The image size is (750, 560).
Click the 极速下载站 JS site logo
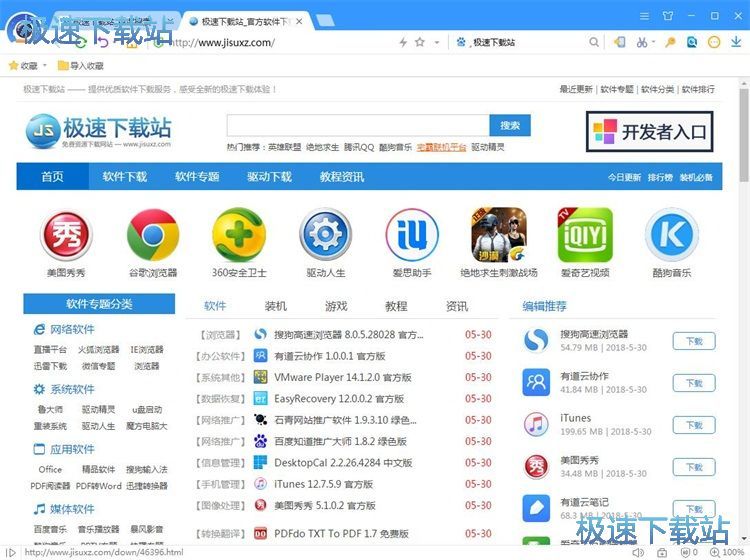[98, 131]
